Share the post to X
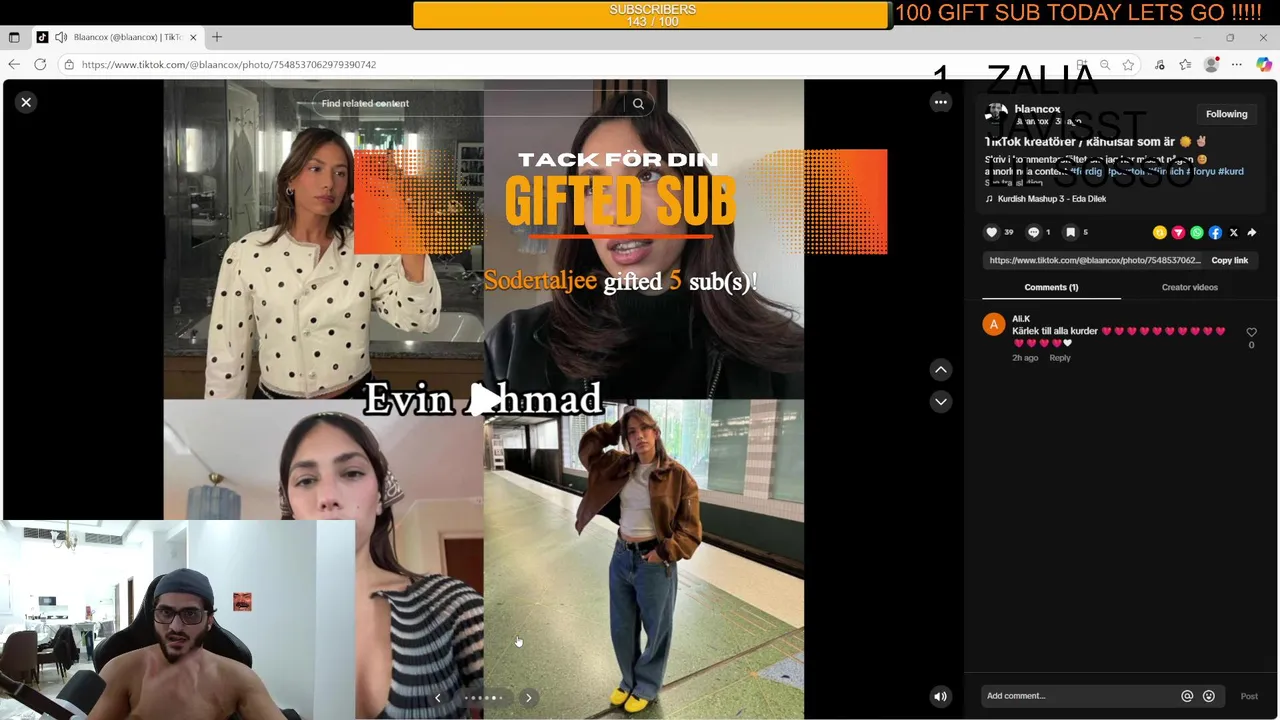The height and width of the screenshot is (720, 1280). coord(1233,232)
